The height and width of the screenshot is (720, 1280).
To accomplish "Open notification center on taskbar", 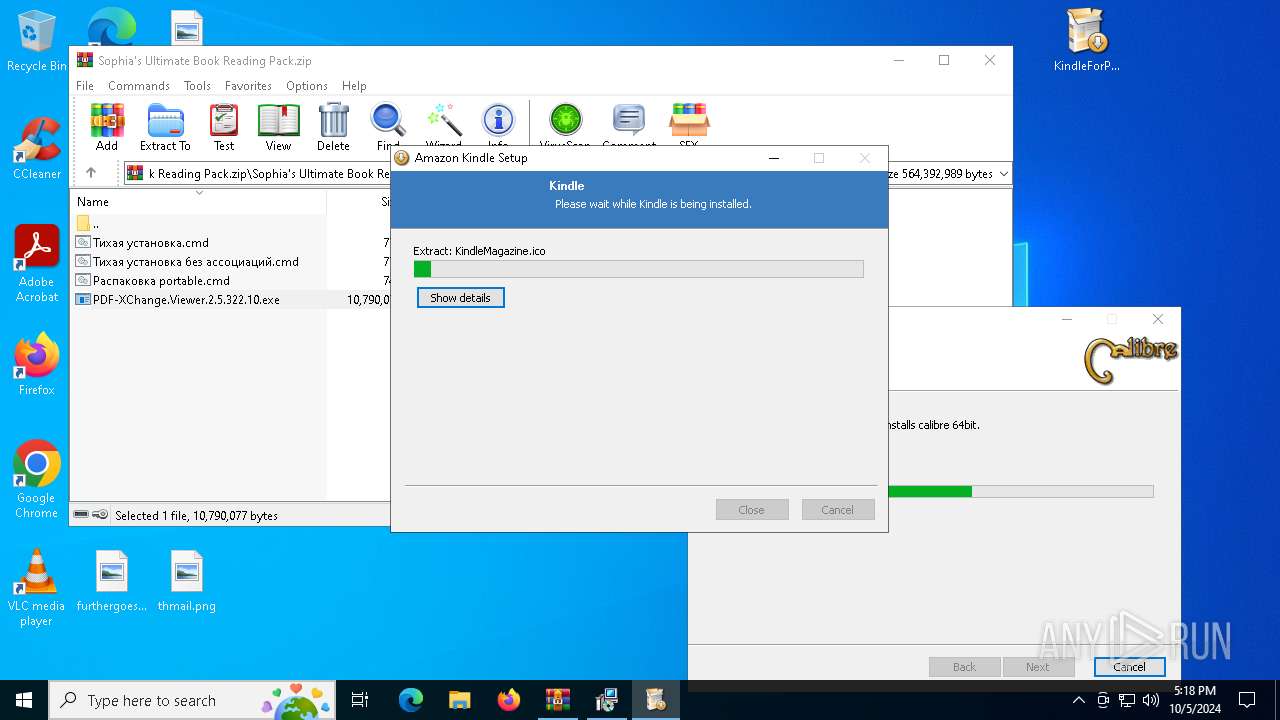I will point(1247,700).
